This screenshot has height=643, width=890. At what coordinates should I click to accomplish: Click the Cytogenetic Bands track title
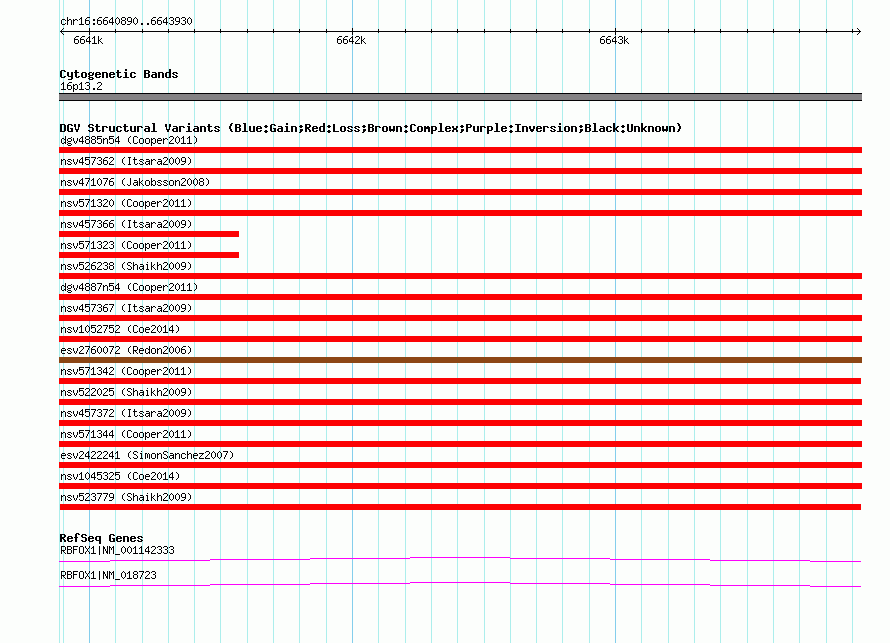point(119,74)
